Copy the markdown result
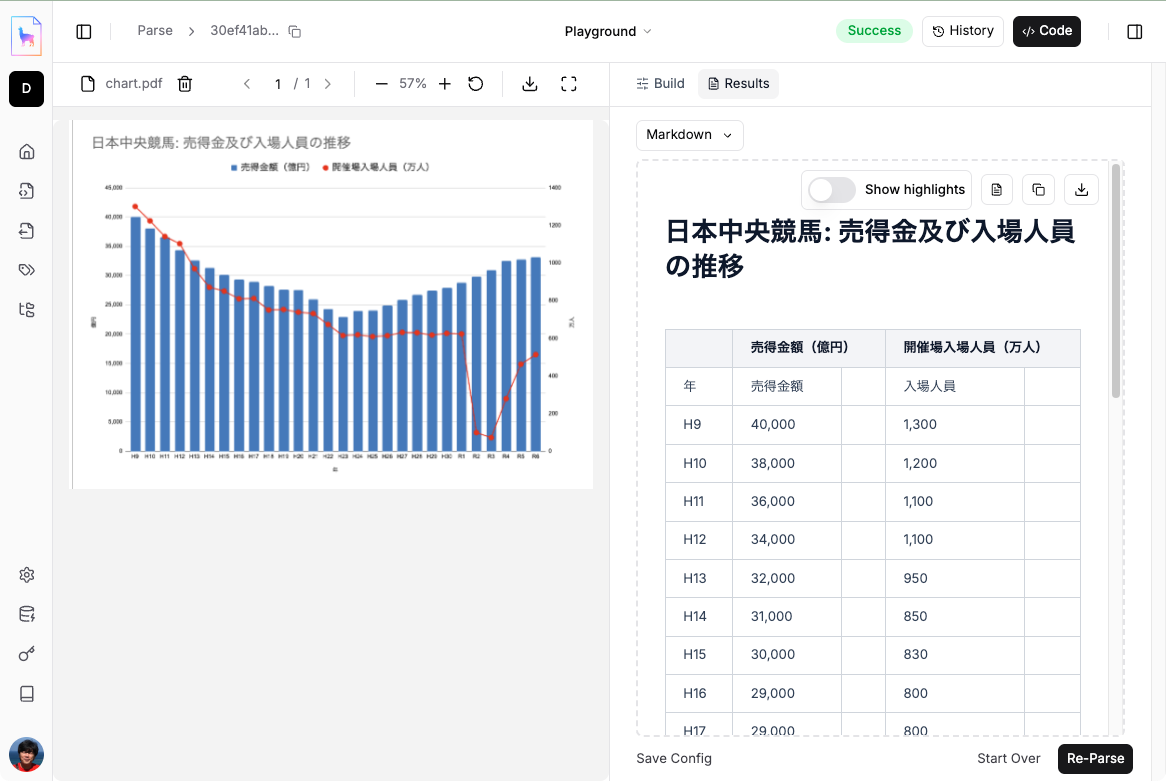This screenshot has height=781, width=1166. 1039,190
